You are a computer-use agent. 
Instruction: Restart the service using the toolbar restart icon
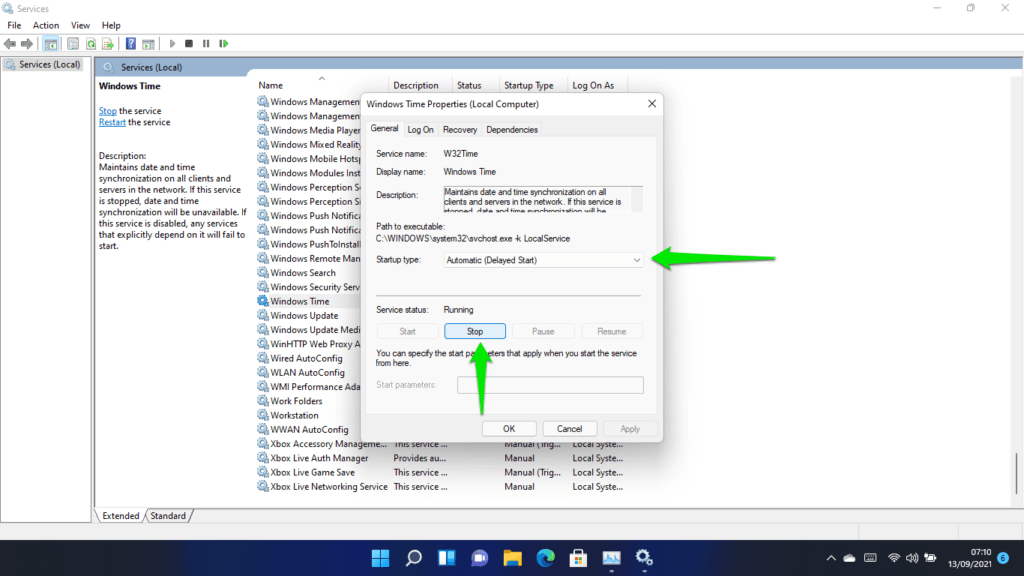click(x=224, y=43)
